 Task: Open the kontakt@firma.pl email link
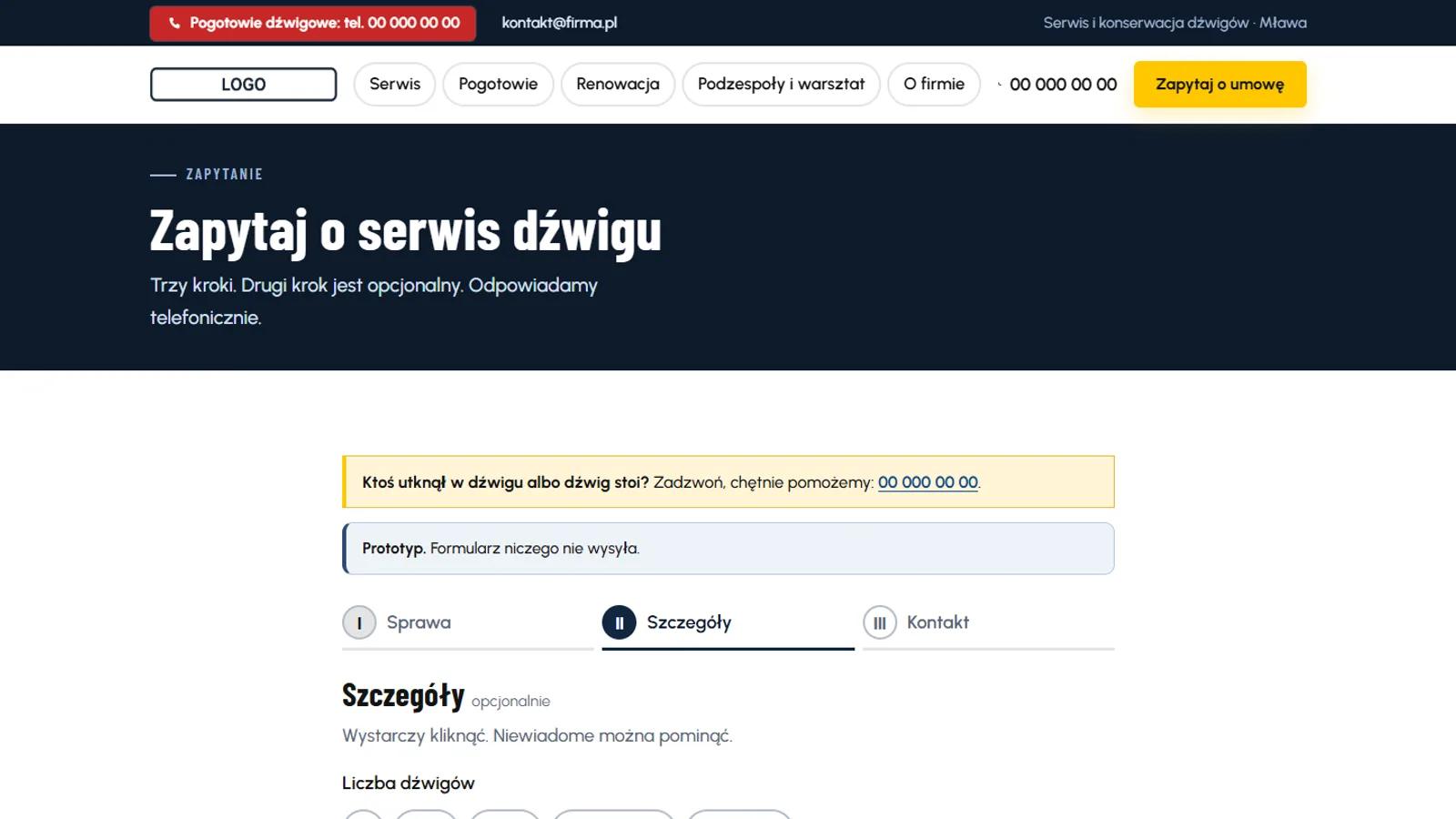pos(559,23)
